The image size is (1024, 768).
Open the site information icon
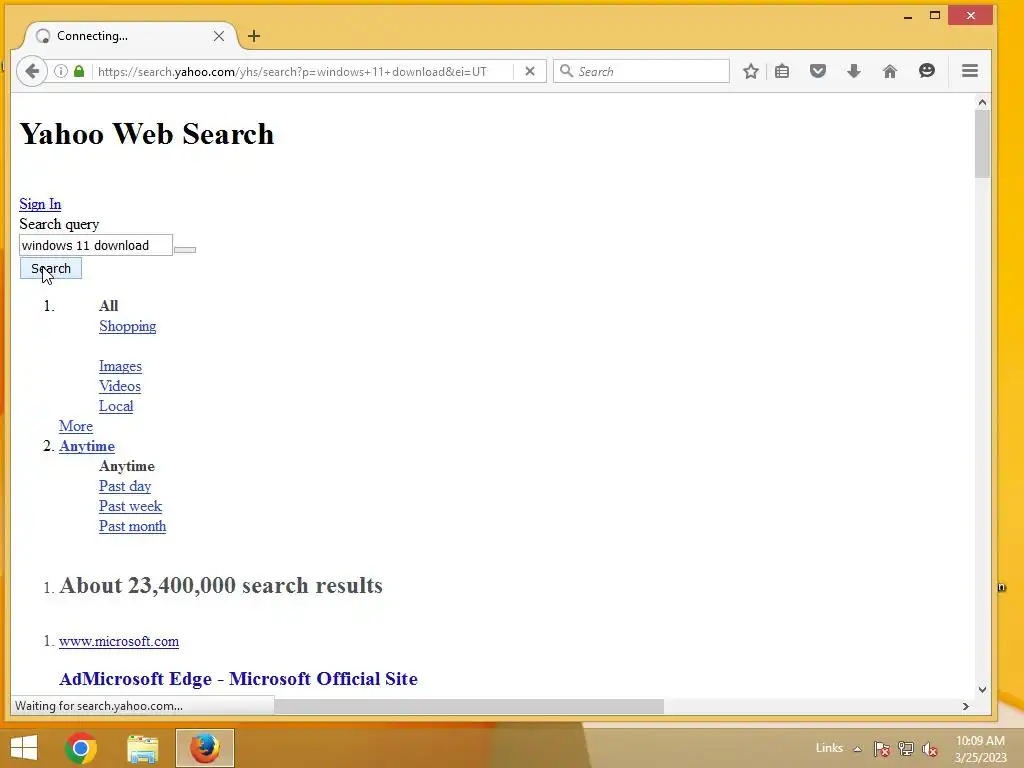coord(60,71)
